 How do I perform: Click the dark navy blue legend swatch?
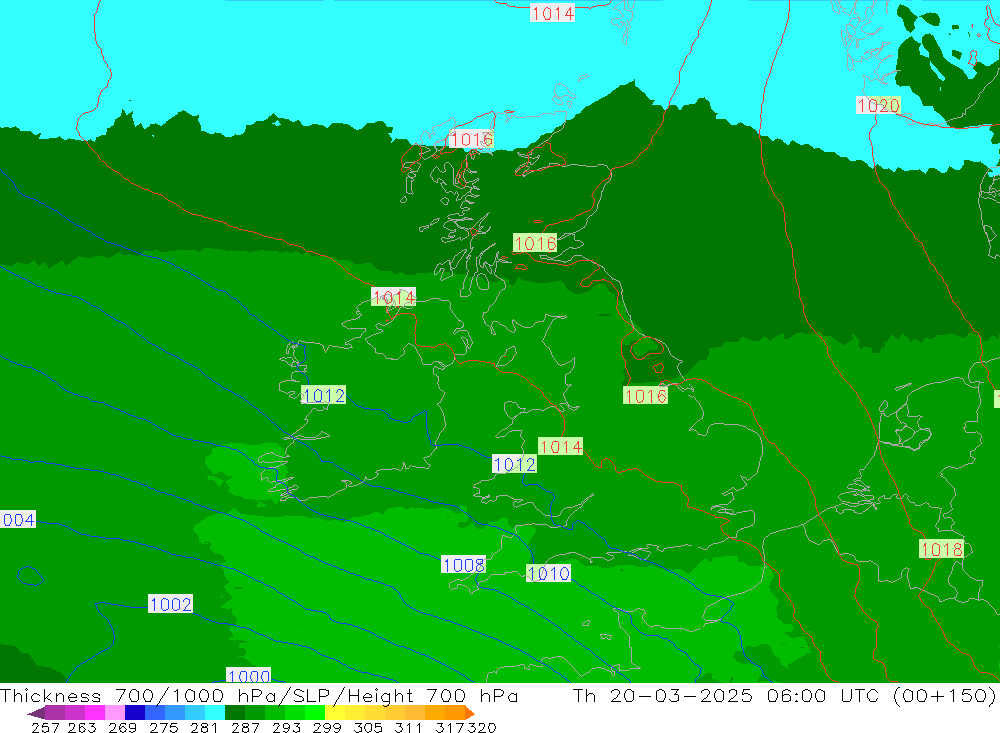pos(135,713)
